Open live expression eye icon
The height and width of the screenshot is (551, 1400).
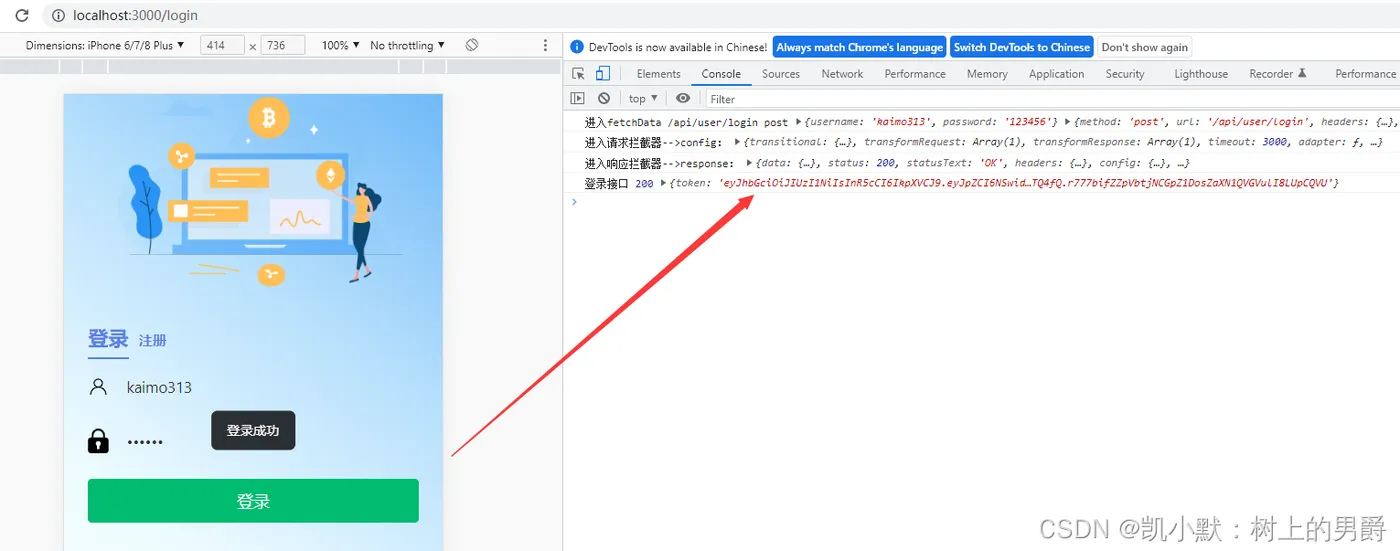[683, 98]
